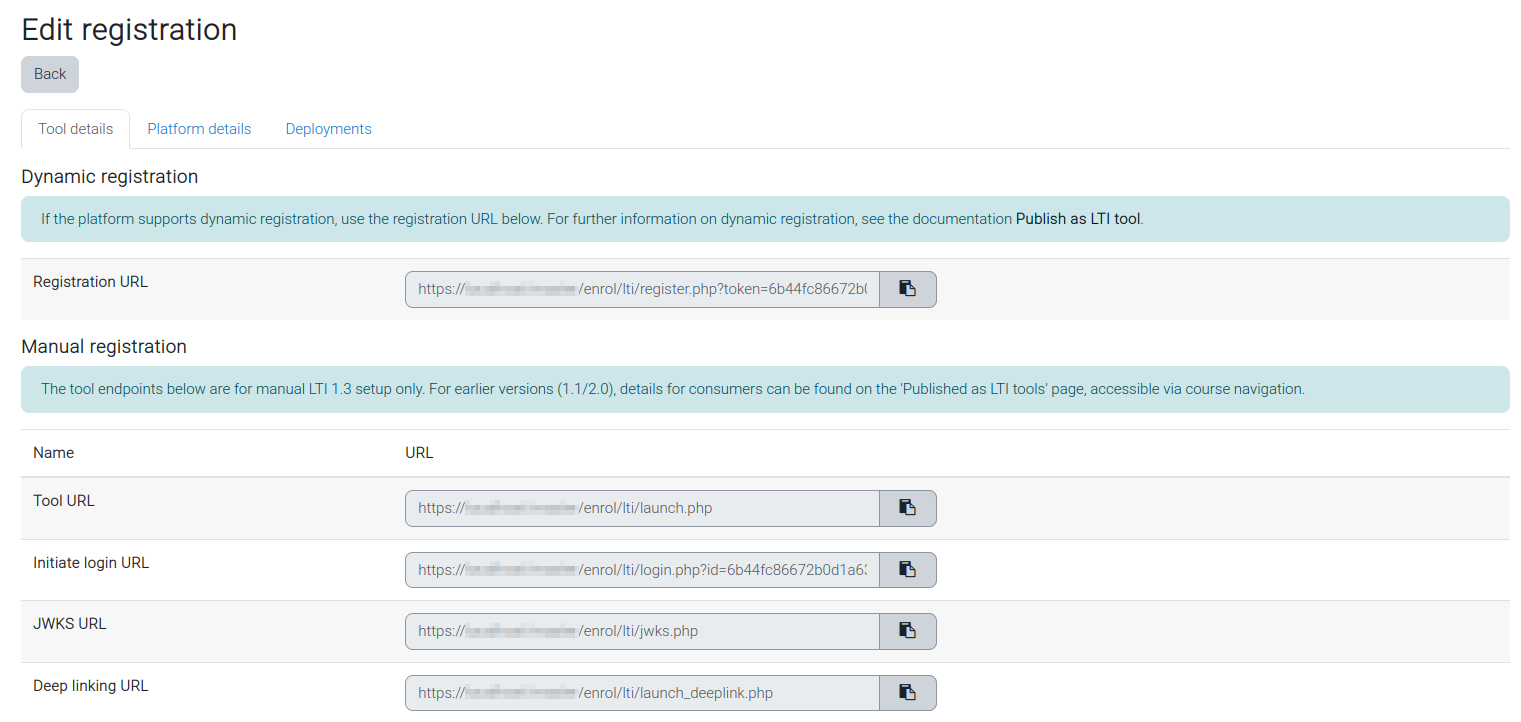
Task: Go back with the Back button
Action: pyautogui.click(x=50, y=74)
